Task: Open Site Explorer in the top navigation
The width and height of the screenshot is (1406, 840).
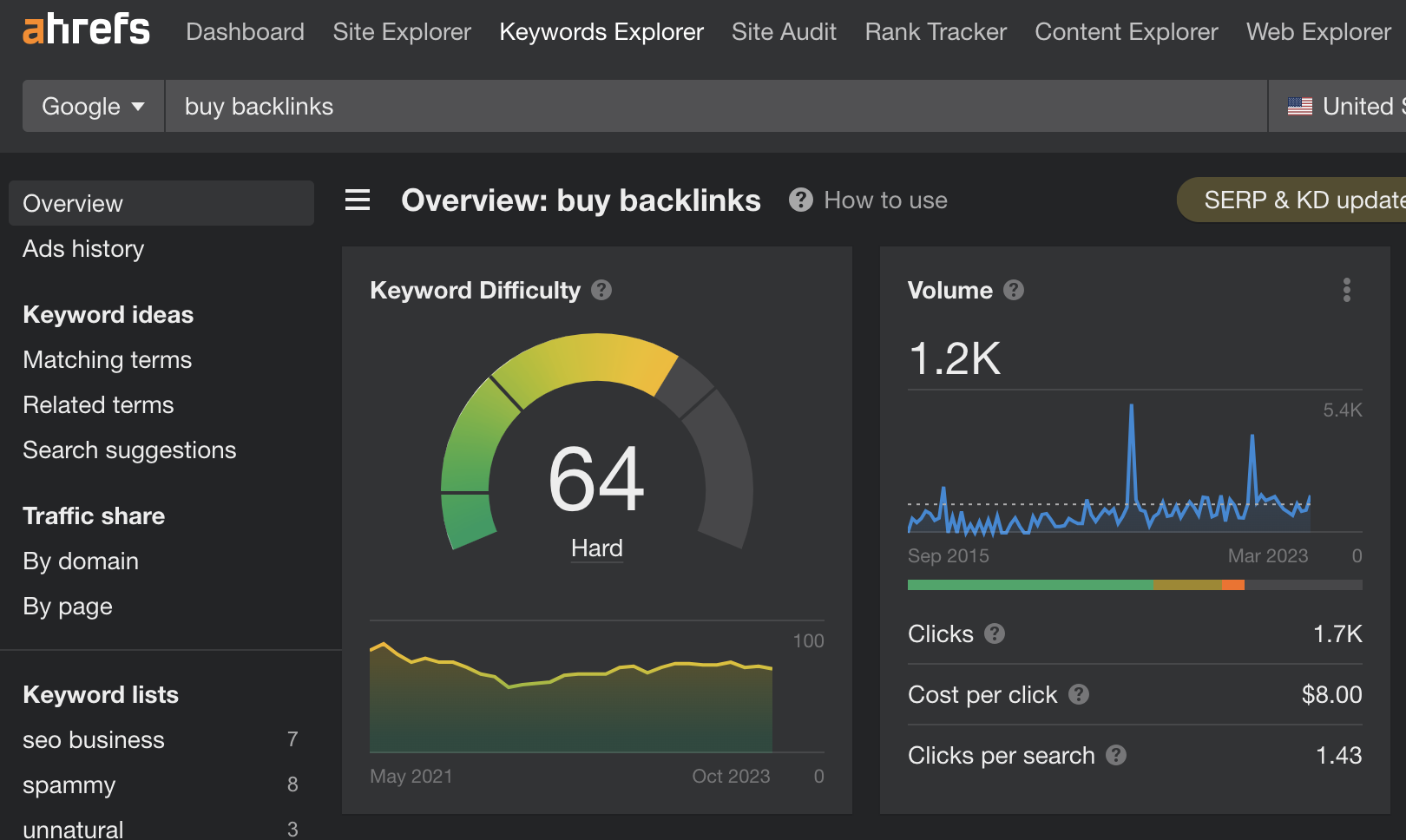Action: [402, 32]
